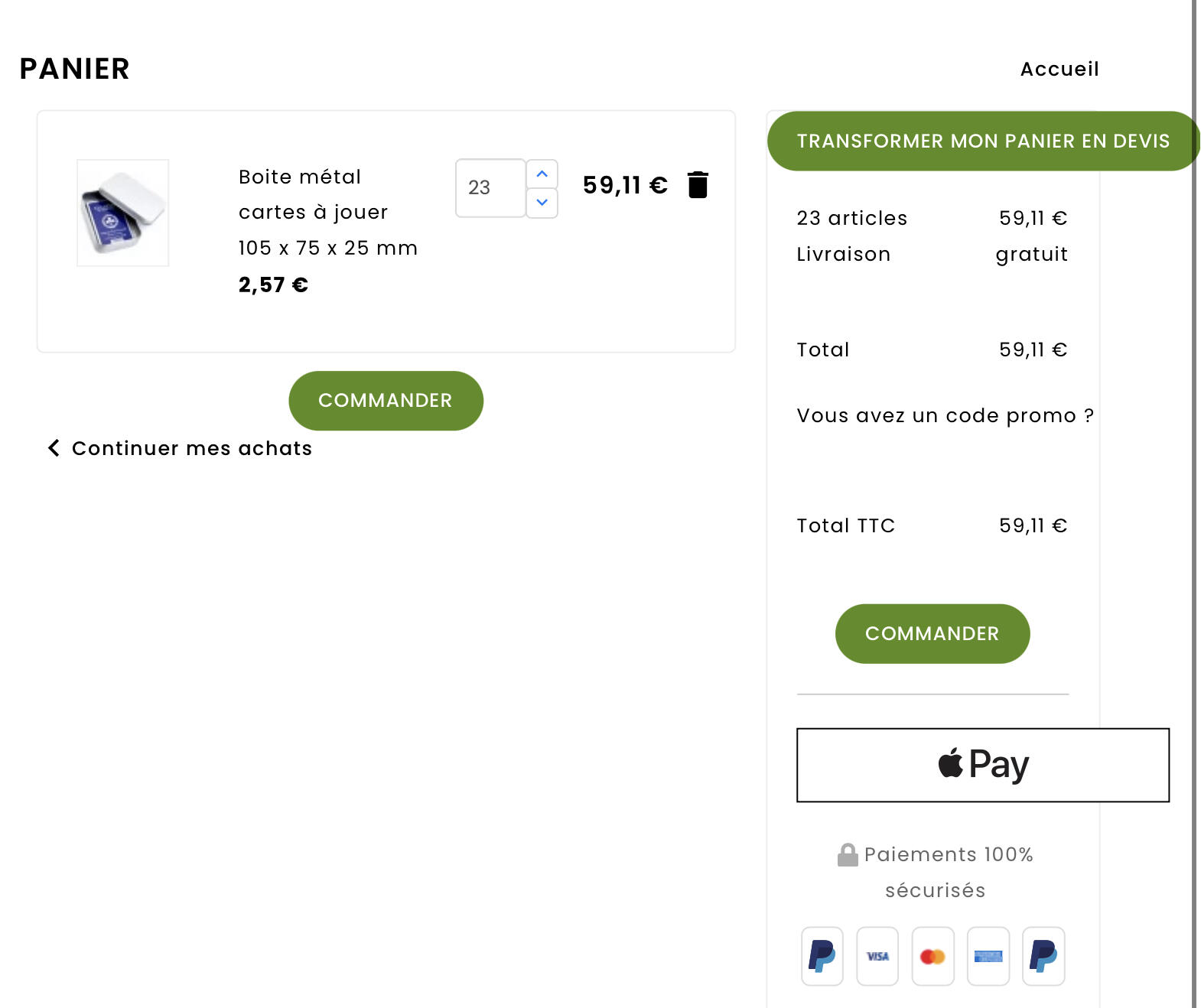Expand the 'Vous avez un code promo ?' section
The image size is (1201, 1008).
pyautogui.click(x=945, y=415)
